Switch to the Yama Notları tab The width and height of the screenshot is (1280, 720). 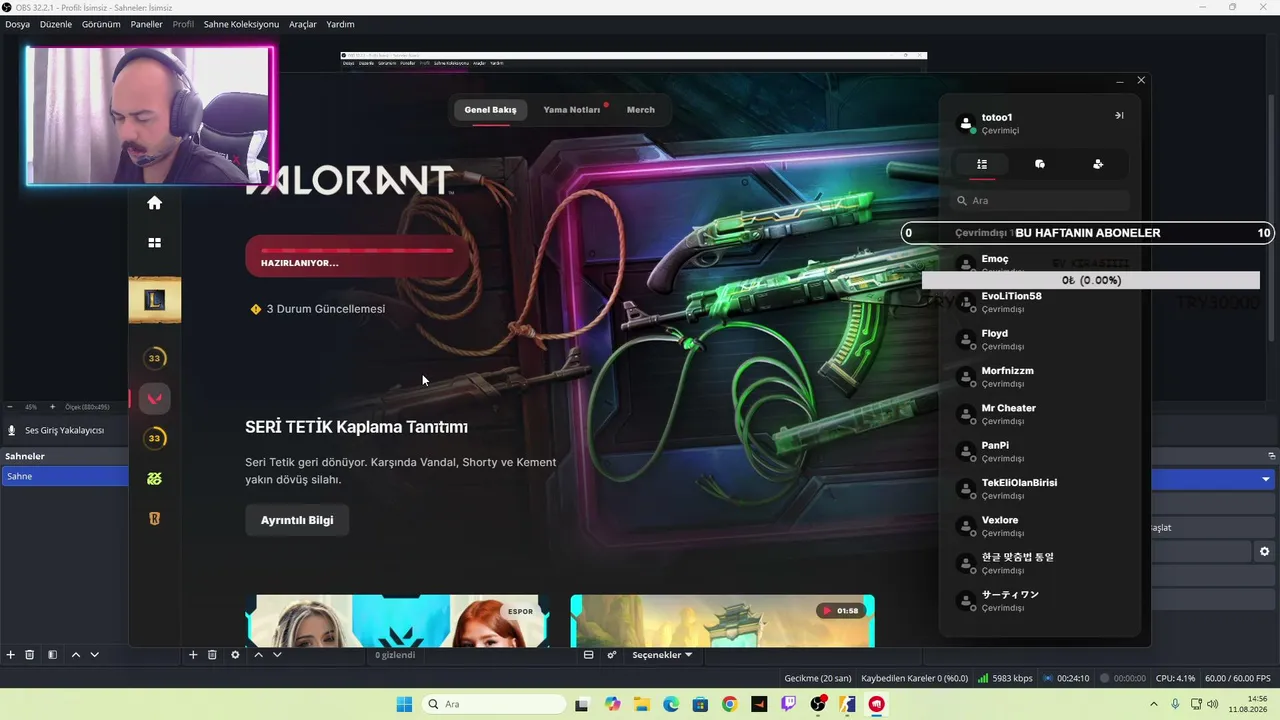click(x=572, y=109)
